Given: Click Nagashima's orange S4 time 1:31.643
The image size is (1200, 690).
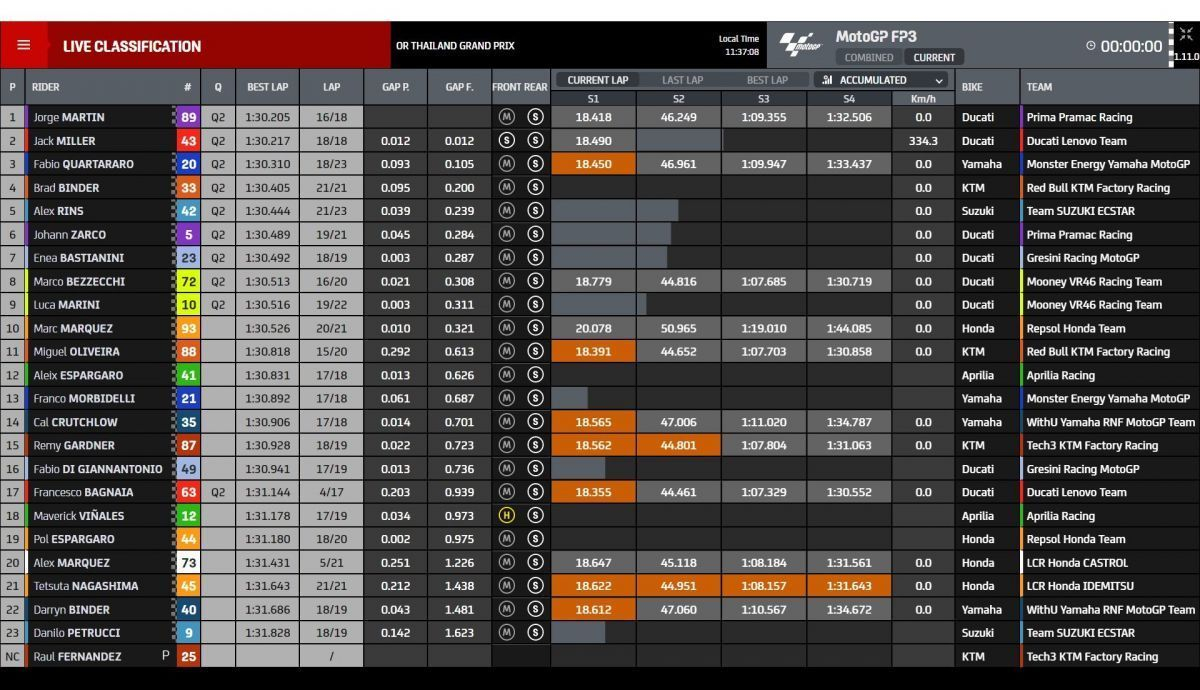Looking at the screenshot, I should click(x=848, y=586).
